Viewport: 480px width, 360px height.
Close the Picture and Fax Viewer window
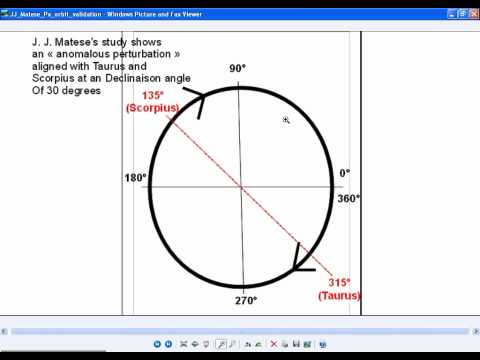[474, 14]
